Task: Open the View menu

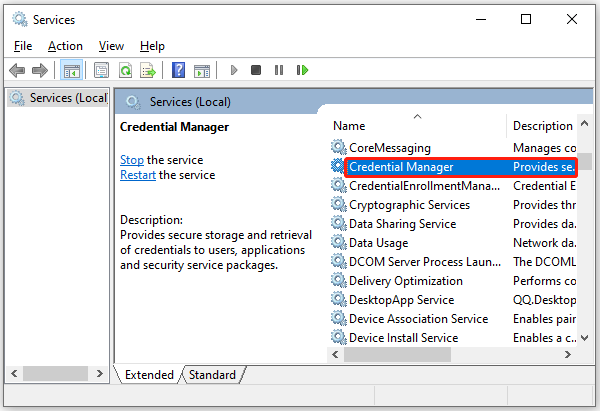Action: coord(111,46)
